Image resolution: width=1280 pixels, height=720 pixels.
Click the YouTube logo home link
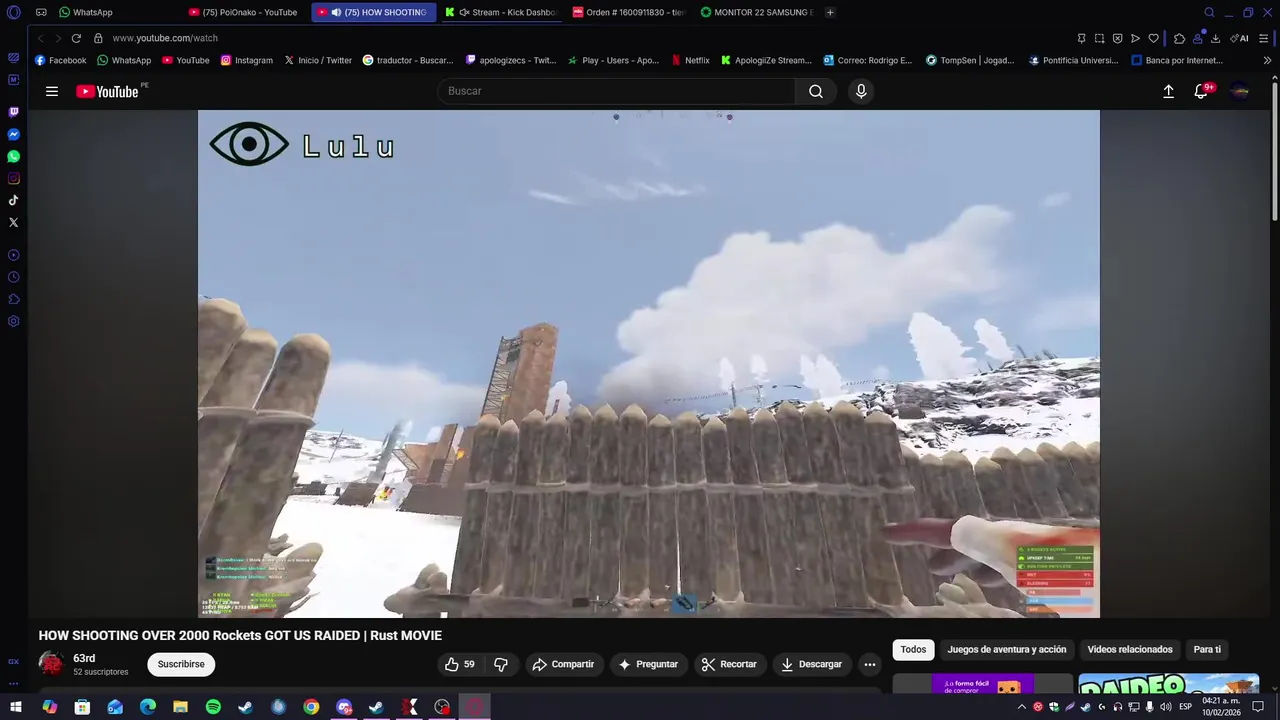point(107,91)
